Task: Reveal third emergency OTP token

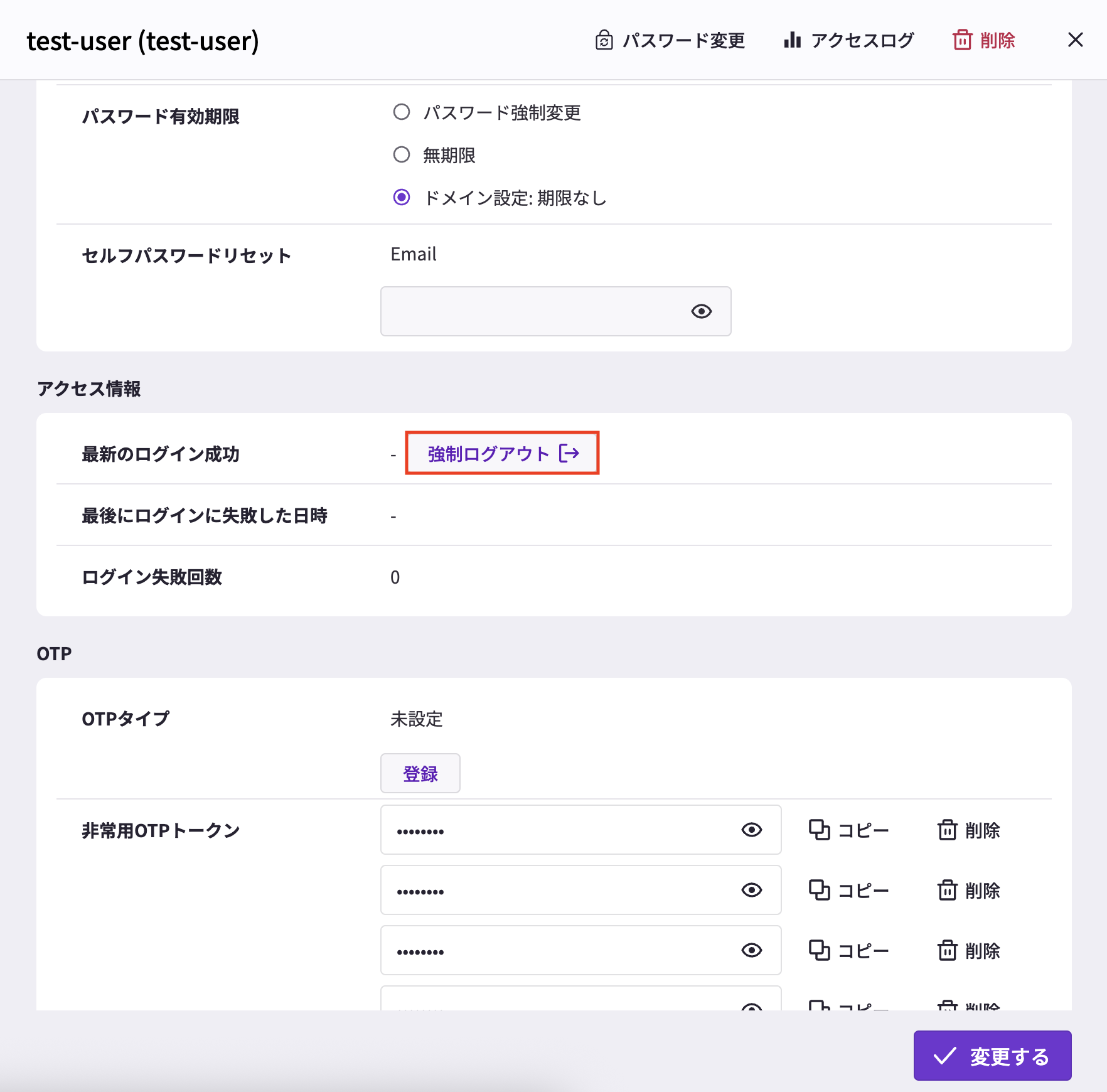Action: (751, 951)
